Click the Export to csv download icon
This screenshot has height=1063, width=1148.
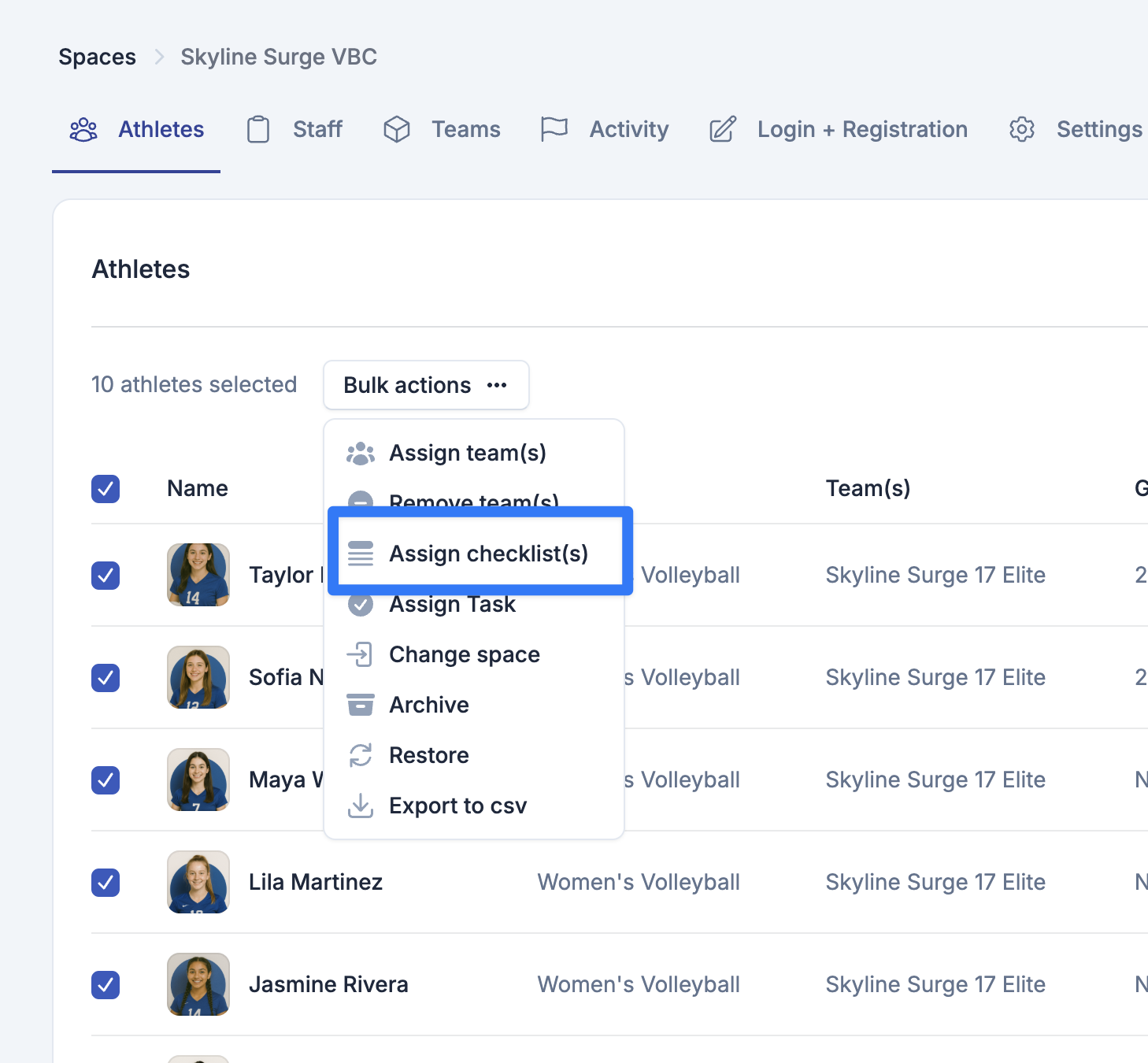[x=361, y=806]
